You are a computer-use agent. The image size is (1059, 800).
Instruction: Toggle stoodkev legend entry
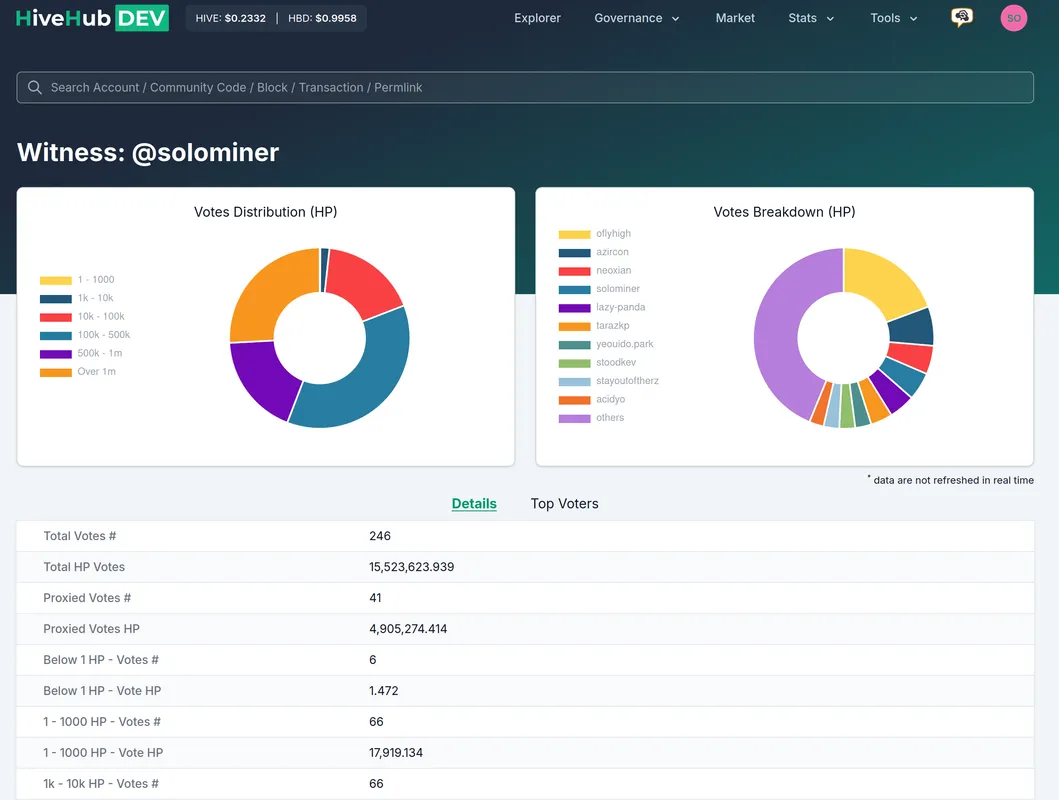[597, 363]
